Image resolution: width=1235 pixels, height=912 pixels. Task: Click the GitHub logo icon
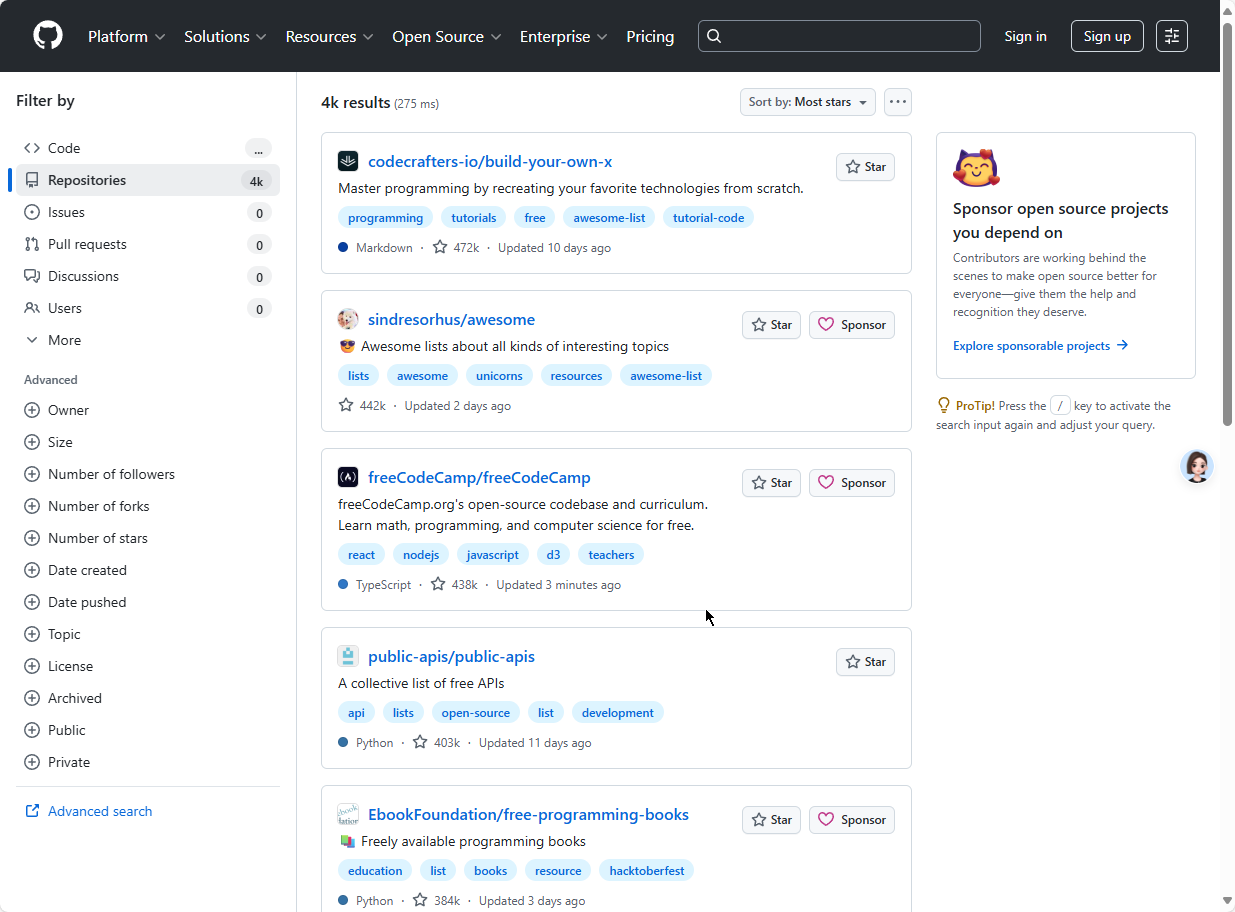click(x=48, y=36)
